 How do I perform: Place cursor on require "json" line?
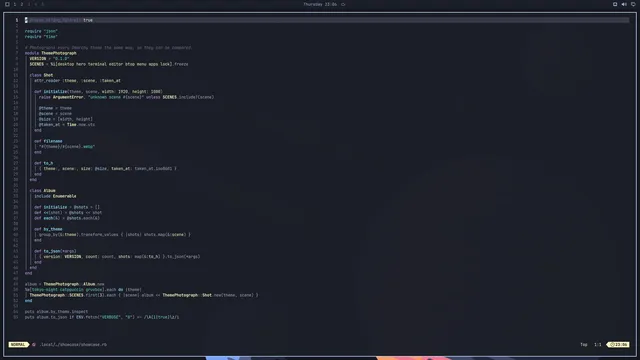click(41, 31)
